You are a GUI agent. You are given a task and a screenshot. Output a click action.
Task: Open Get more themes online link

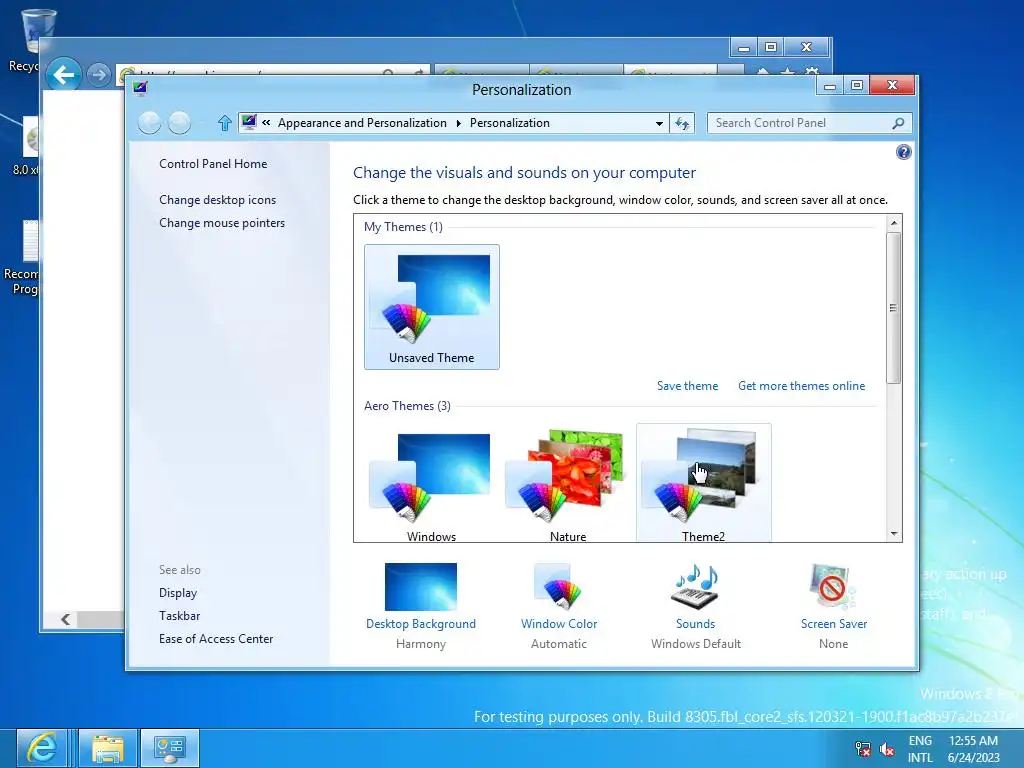[x=801, y=386]
